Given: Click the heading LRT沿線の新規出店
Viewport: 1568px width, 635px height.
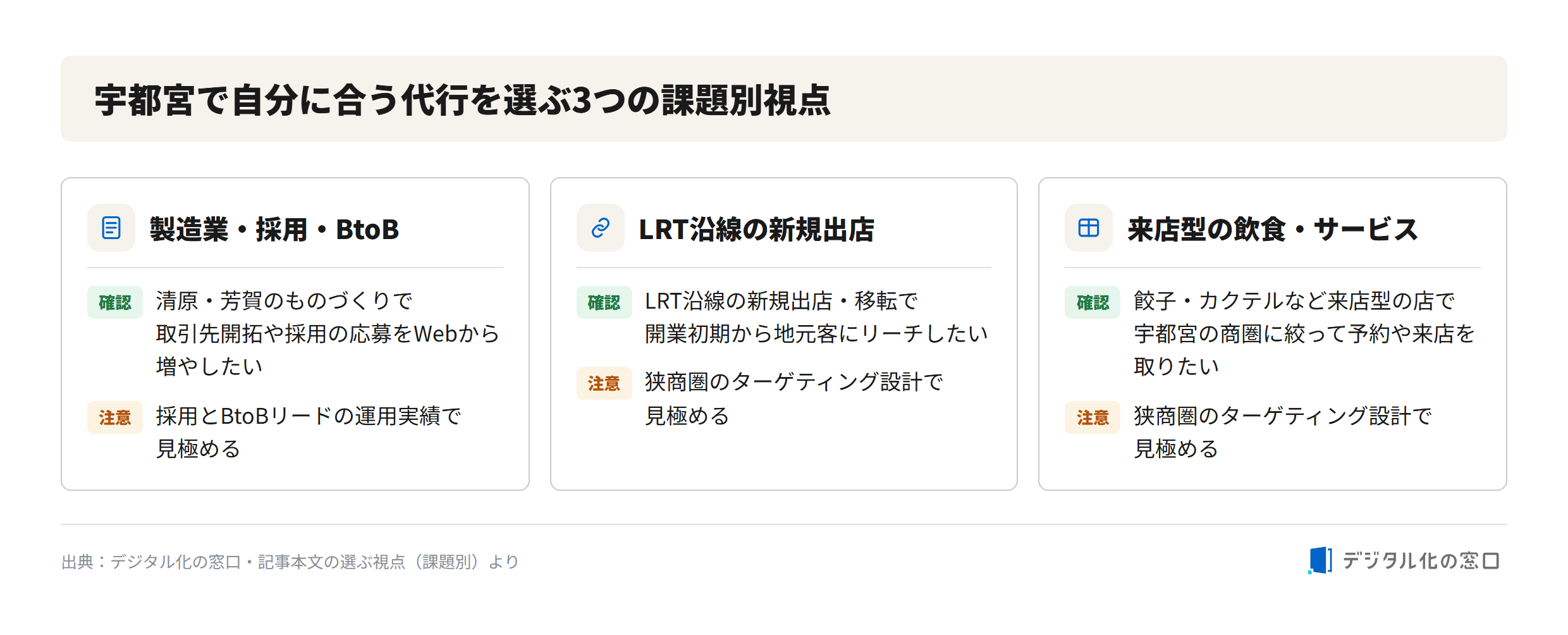Looking at the screenshot, I should [756, 229].
